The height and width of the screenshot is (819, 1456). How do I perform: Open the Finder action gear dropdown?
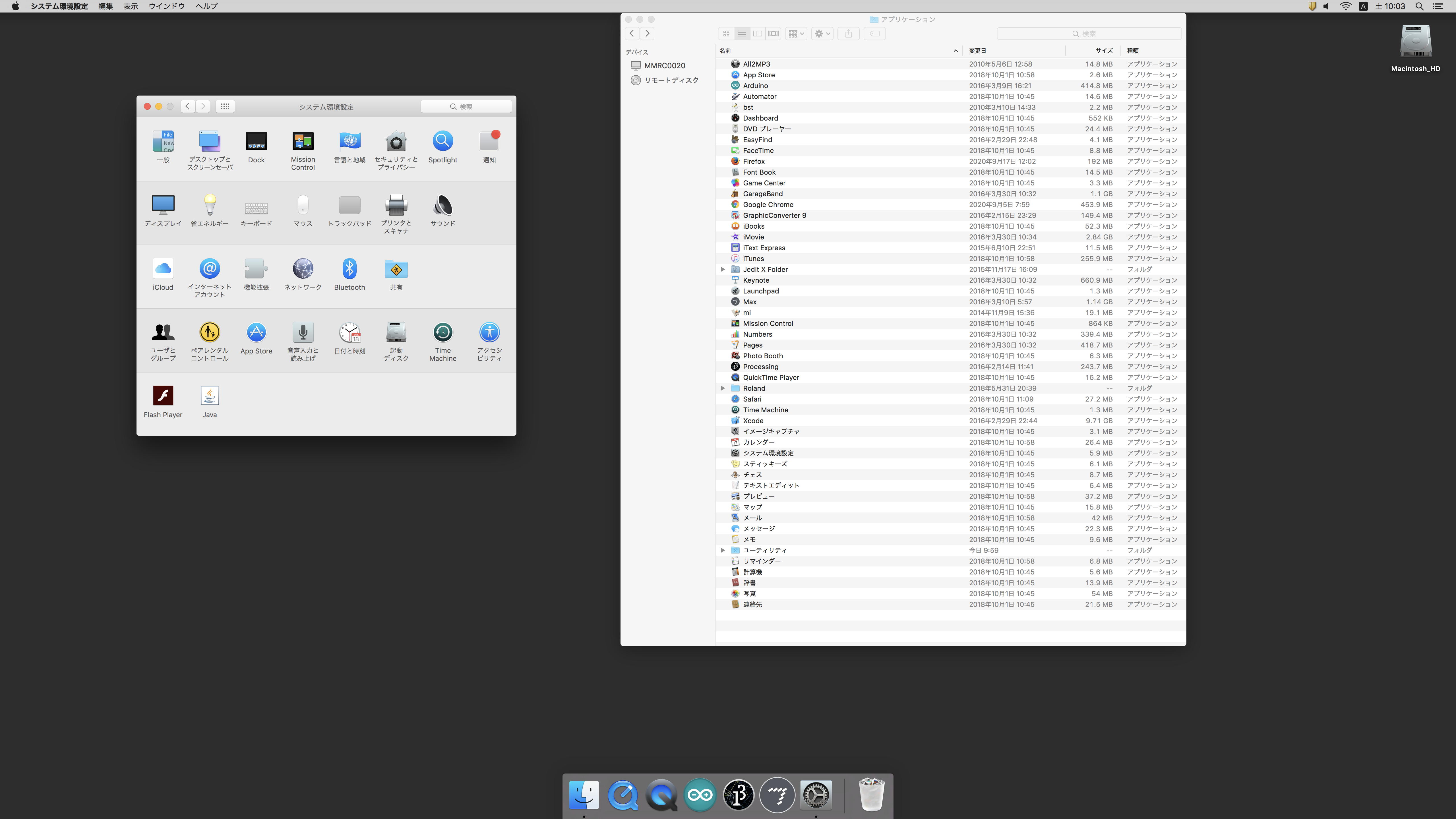pos(822,34)
